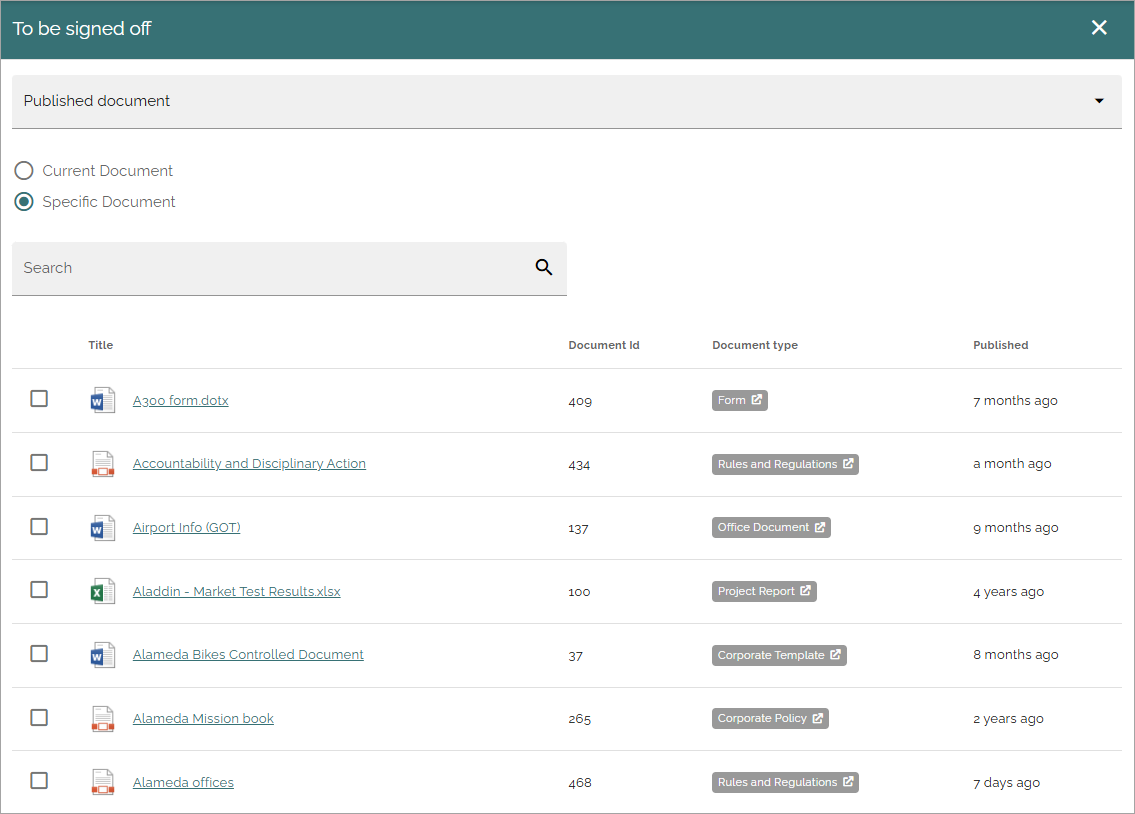This screenshot has width=1135, height=814.
Task: Click the Office Document type tag
Action: [771, 527]
